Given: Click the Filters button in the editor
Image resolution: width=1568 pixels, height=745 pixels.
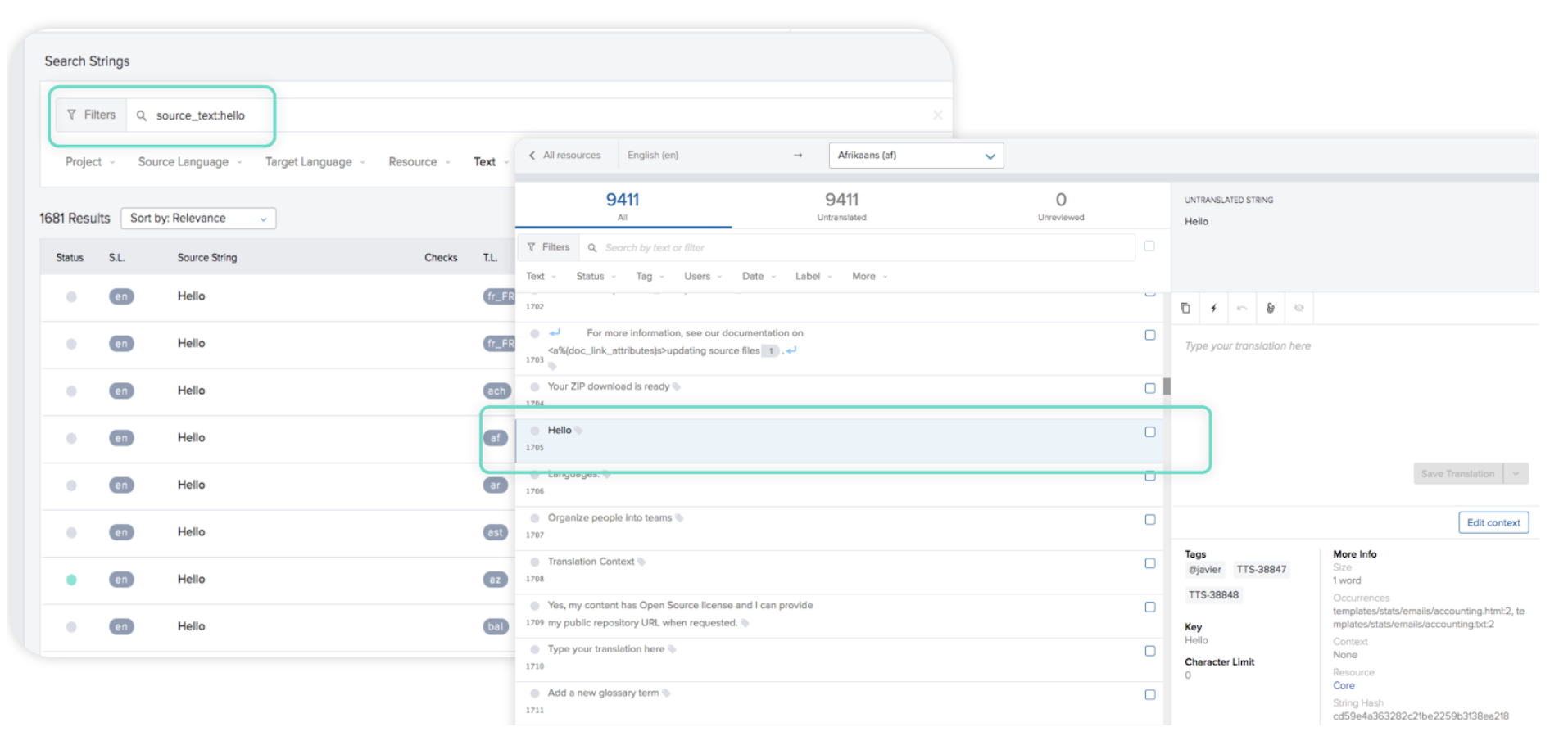Looking at the screenshot, I should 548,247.
